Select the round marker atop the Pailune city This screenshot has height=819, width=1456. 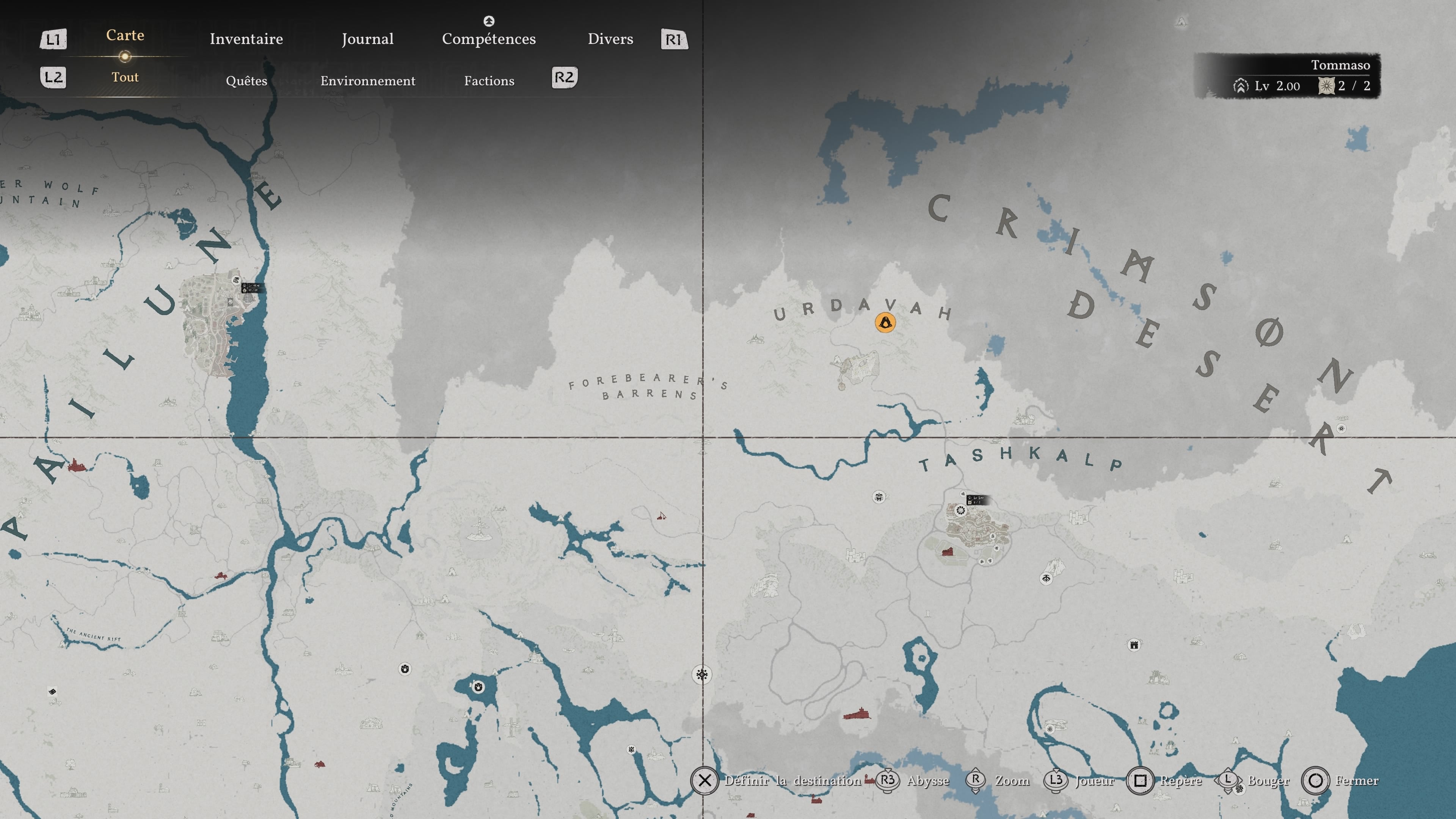(x=236, y=280)
